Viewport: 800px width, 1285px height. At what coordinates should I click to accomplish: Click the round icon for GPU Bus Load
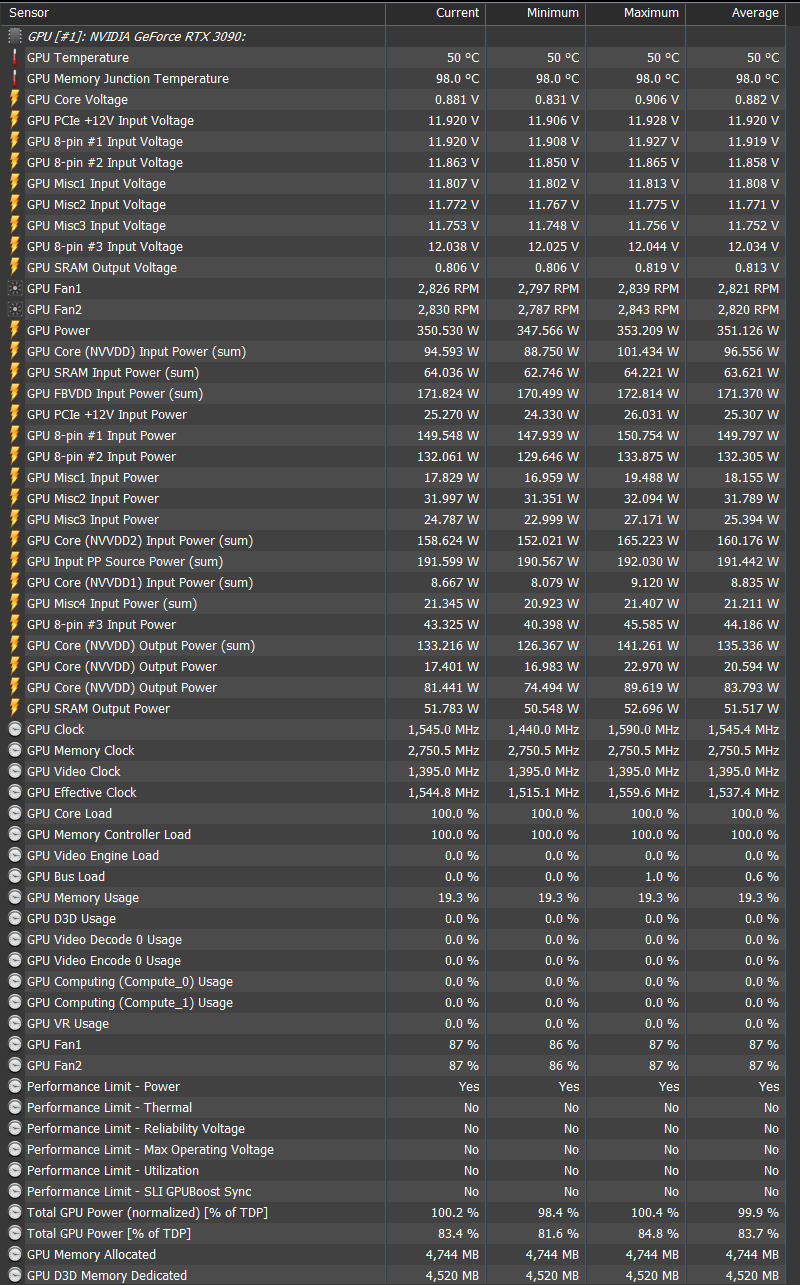coord(15,876)
